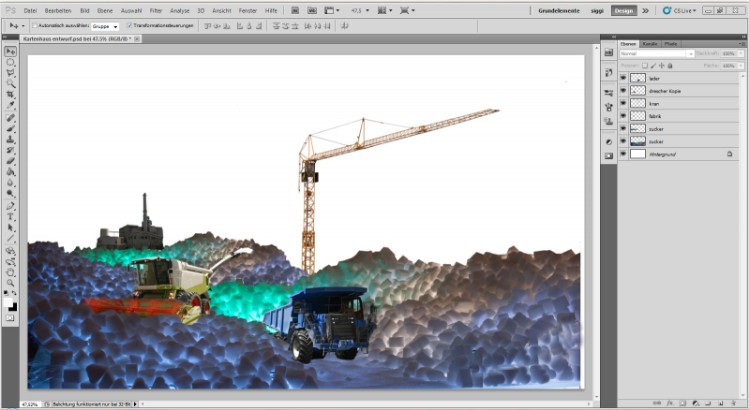Image resolution: width=749 pixels, height=410 pixels.
Task: Select the Lasso tool
Action: tap(11, 72)
